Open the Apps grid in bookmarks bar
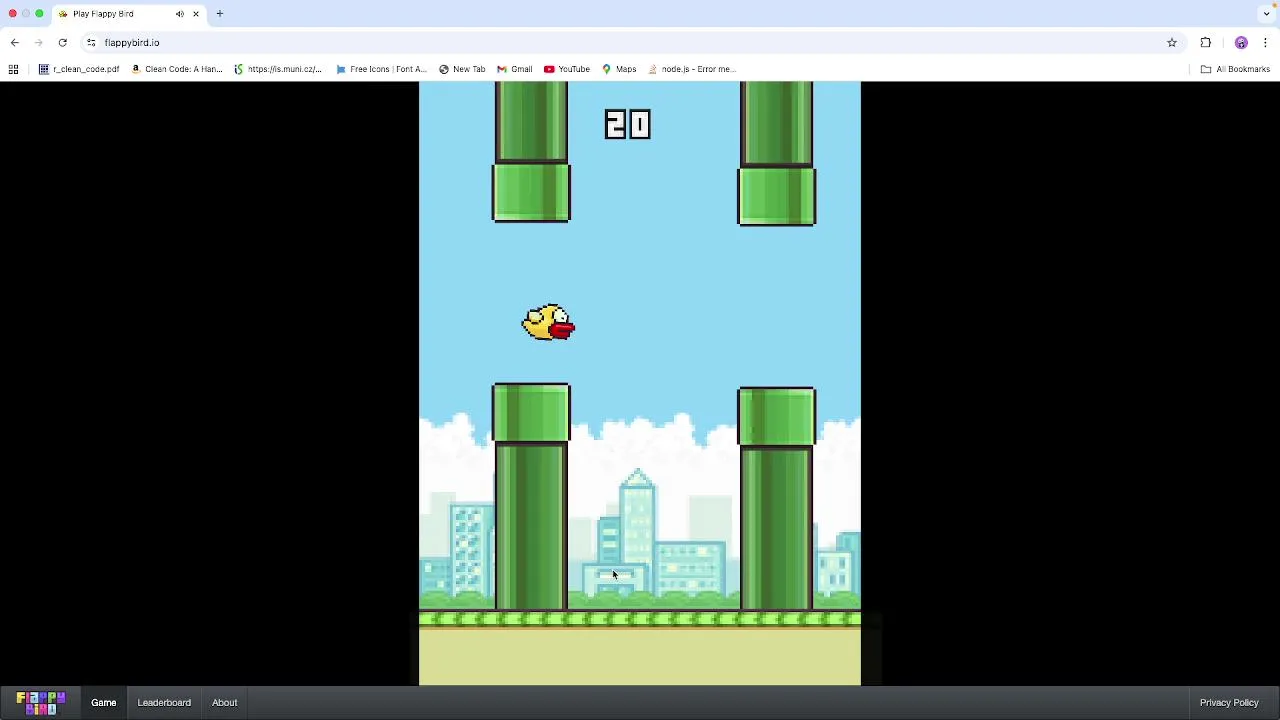Image resolution: width=1280 pixels, height=720 pixels. (x=13, y=69)
